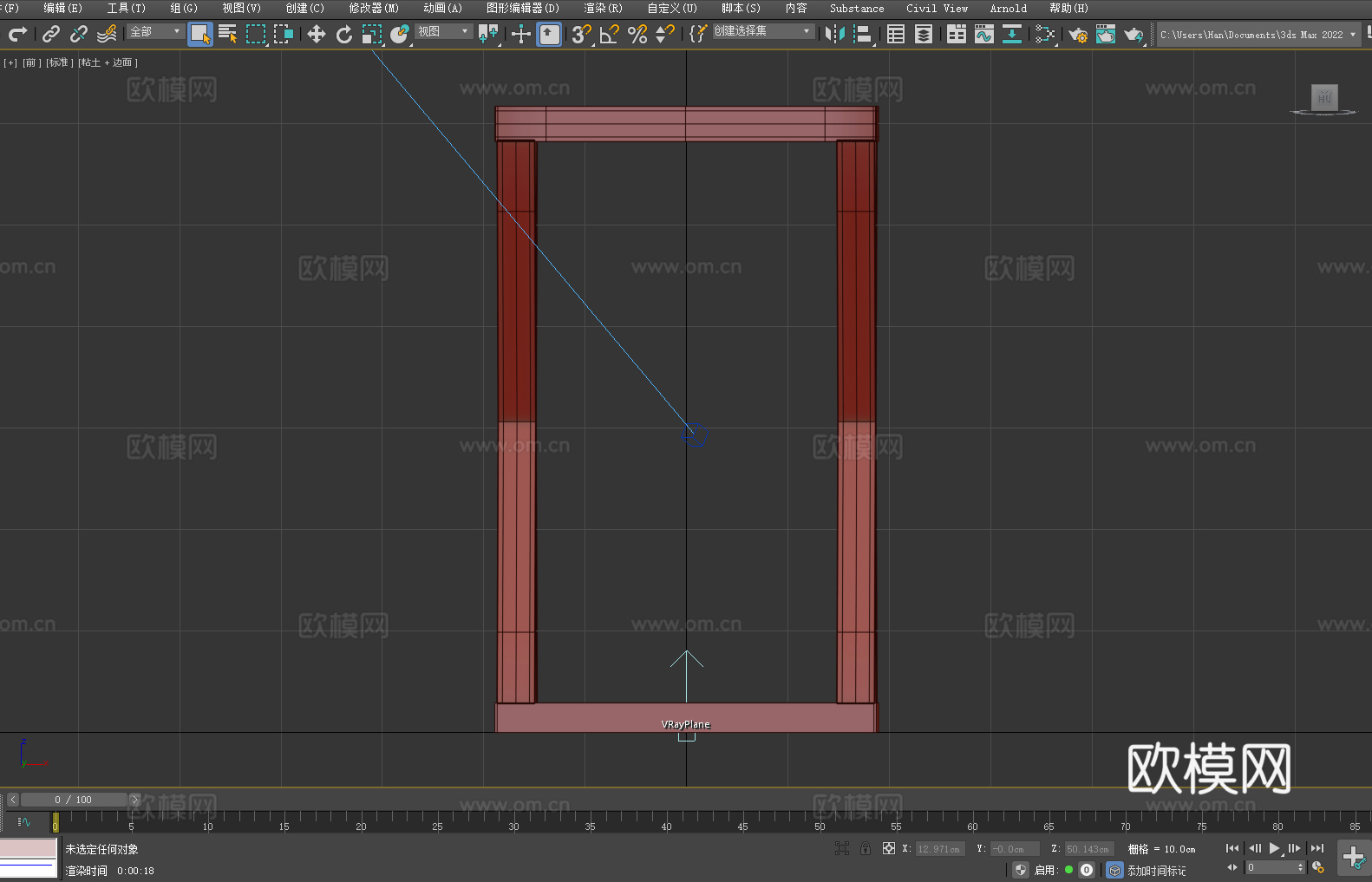The image size is (1372, 882).
Task: Click the ViewCube front face
Action: pyautogui.click(x=1324, y=96)
